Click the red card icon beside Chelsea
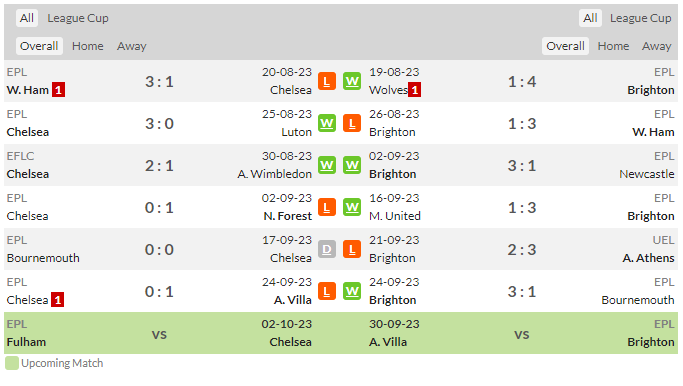This screenshot has height=386, width=683. tap(57, 300)
